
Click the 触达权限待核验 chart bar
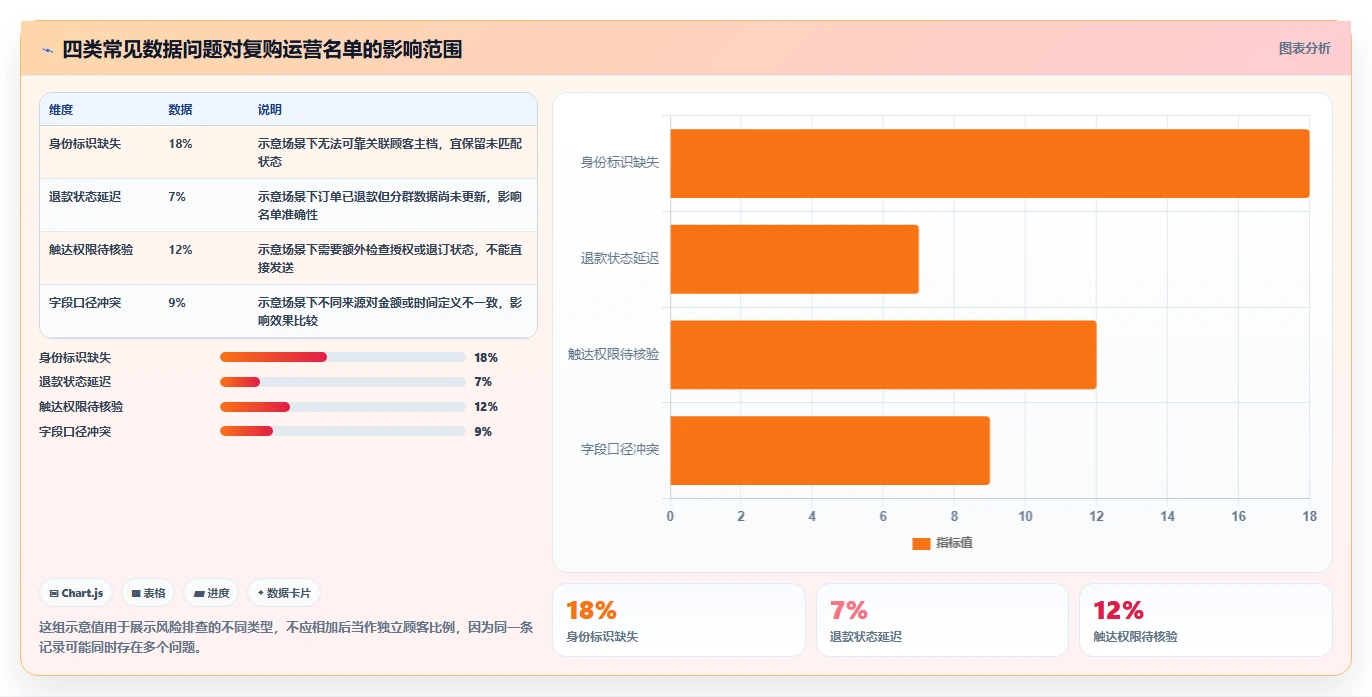(x=883, y=355)
